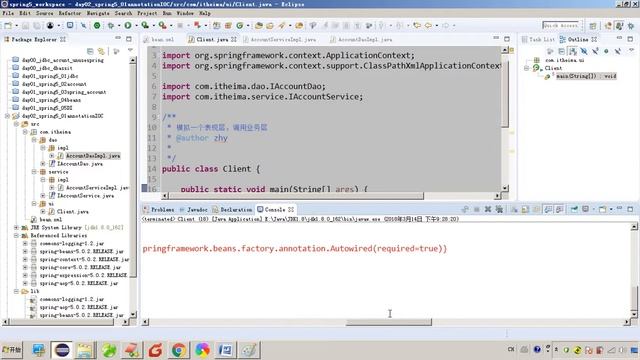The width and height of the screenshot is (640, 360).
Task: Collapse the dao package node
Action: (34, 140)
